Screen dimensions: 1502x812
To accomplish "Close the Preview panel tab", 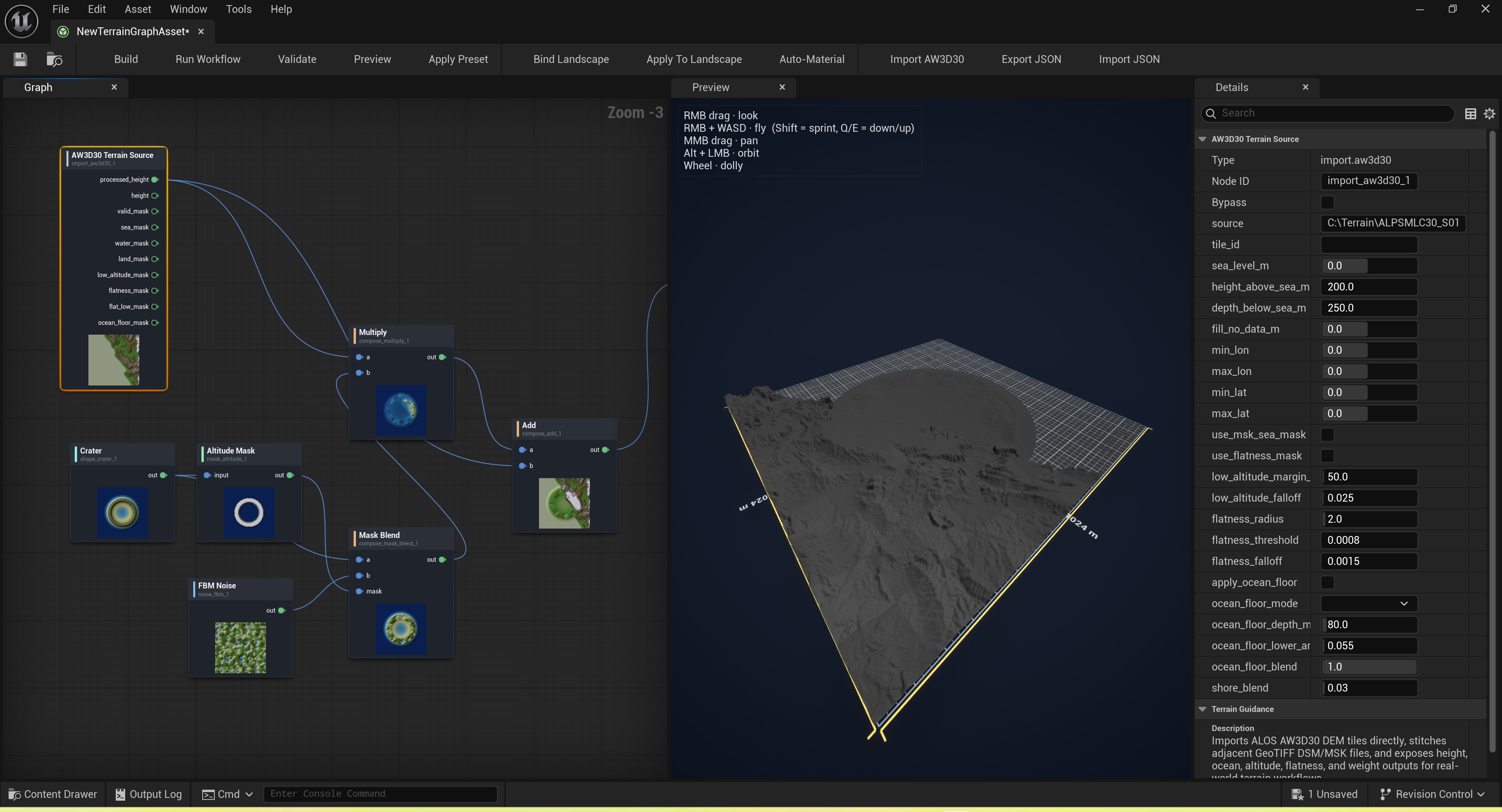I will pyautogui.click(x=782, y=87).
